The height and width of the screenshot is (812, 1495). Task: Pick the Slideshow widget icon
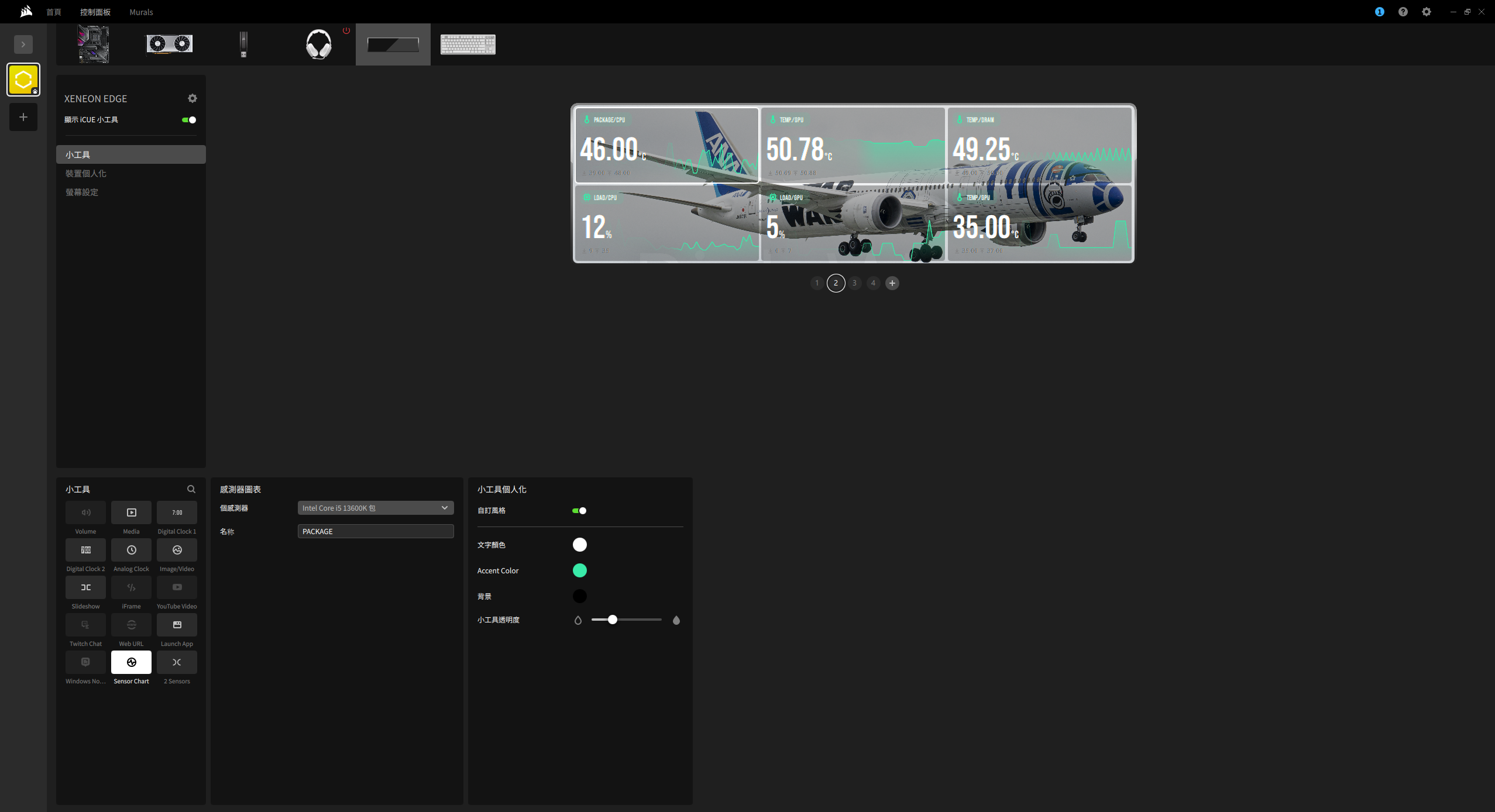coord(85,587)
